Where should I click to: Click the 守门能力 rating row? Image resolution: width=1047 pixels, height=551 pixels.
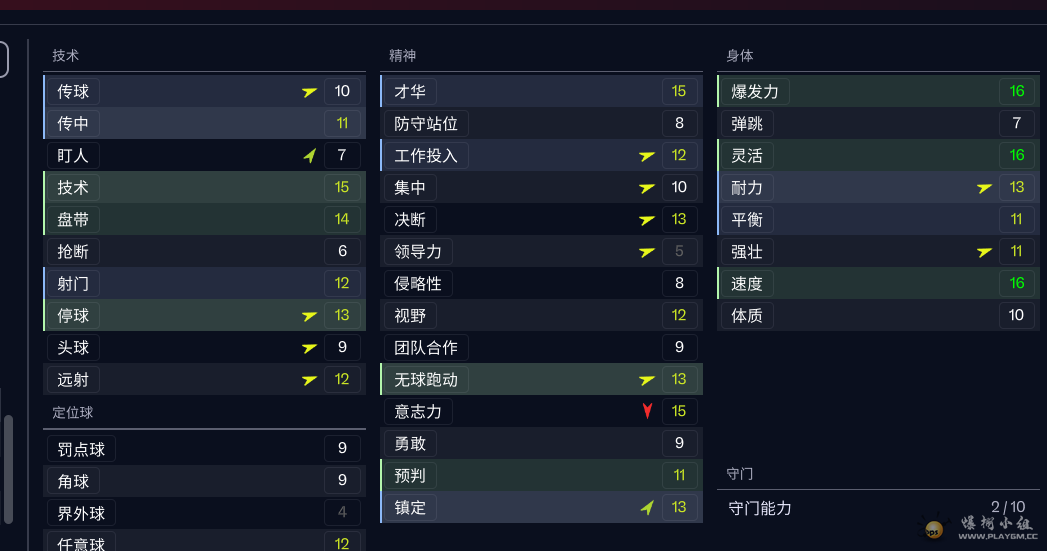pos(877,508)
